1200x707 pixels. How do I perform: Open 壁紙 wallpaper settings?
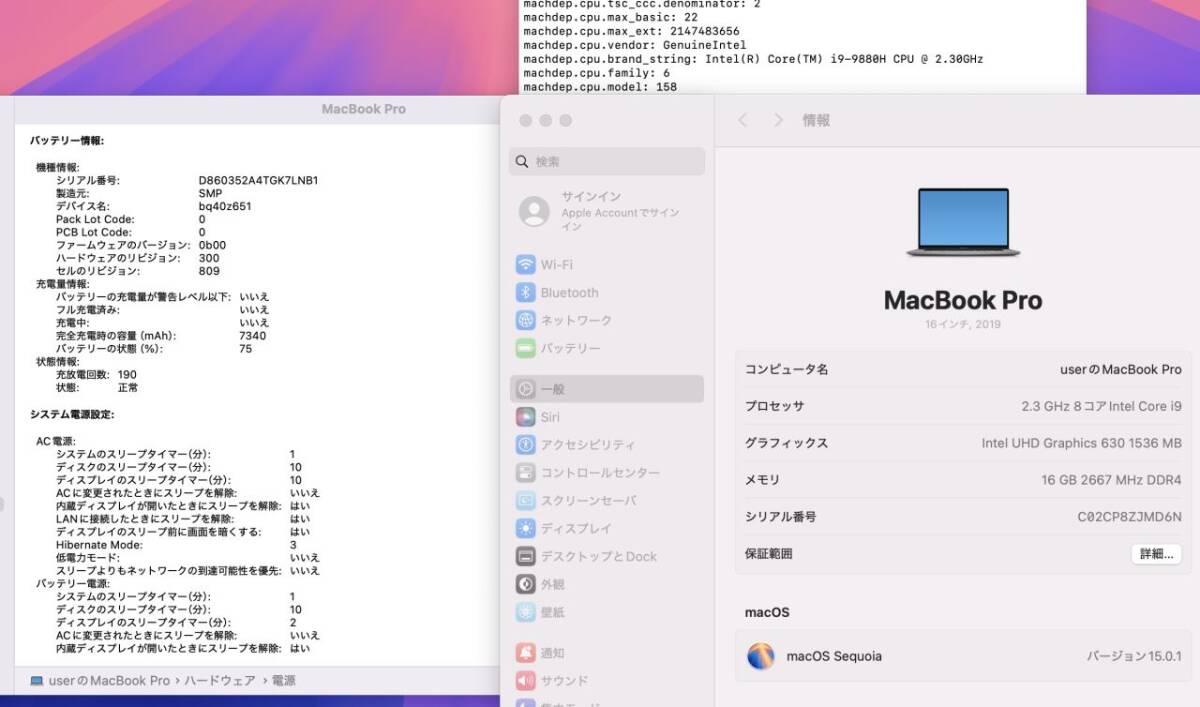pos(556,612)
